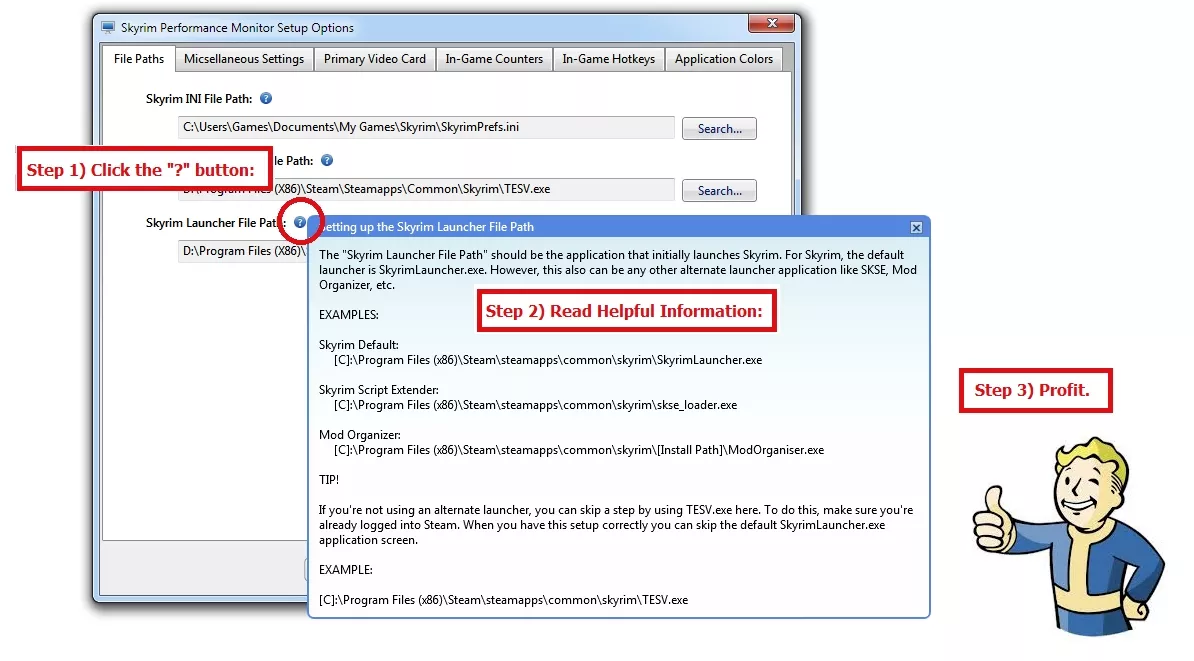
Task: Click the 'Mod Organizer:' heading
Action: point(359,435)
